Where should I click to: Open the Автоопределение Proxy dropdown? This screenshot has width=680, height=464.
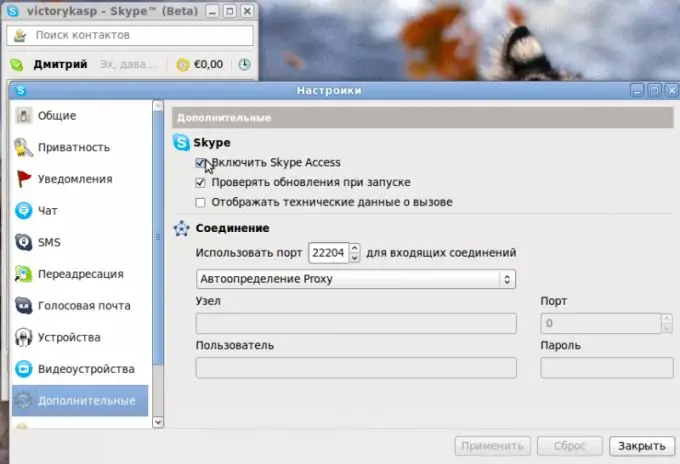point(356,279)
